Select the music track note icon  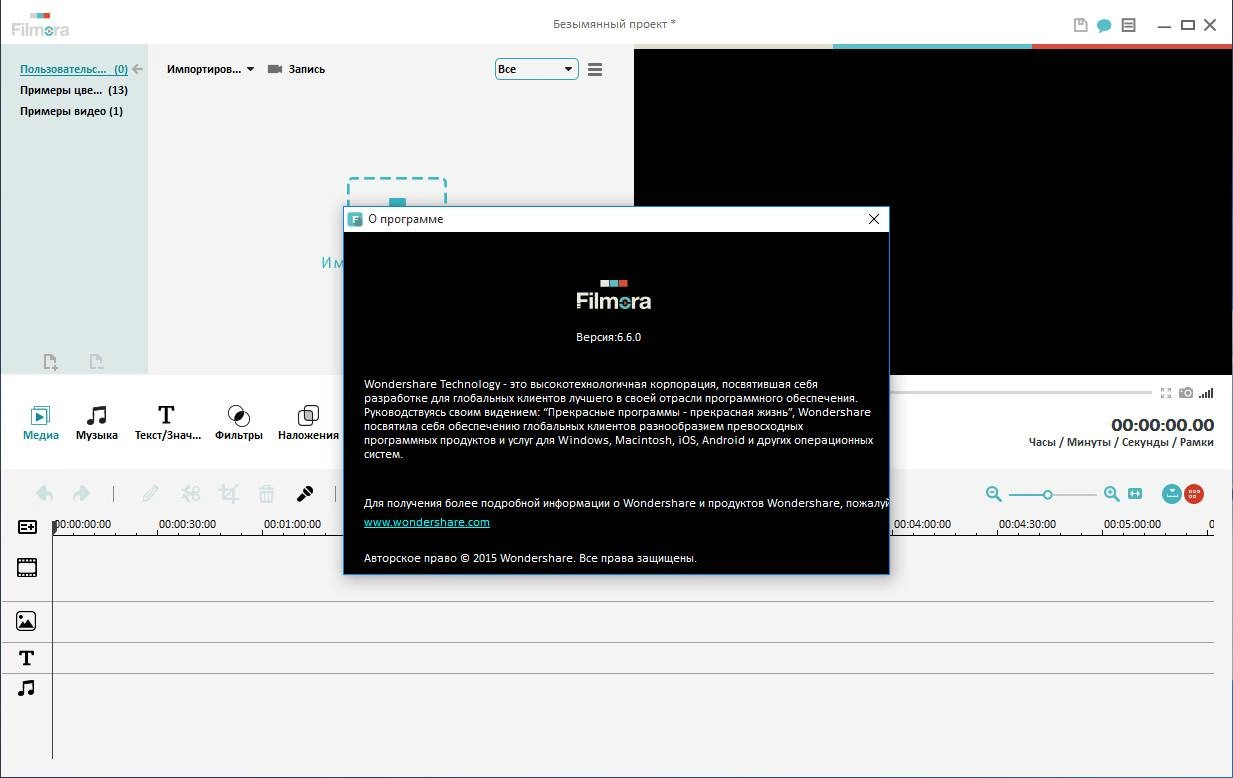click(27, 688)
